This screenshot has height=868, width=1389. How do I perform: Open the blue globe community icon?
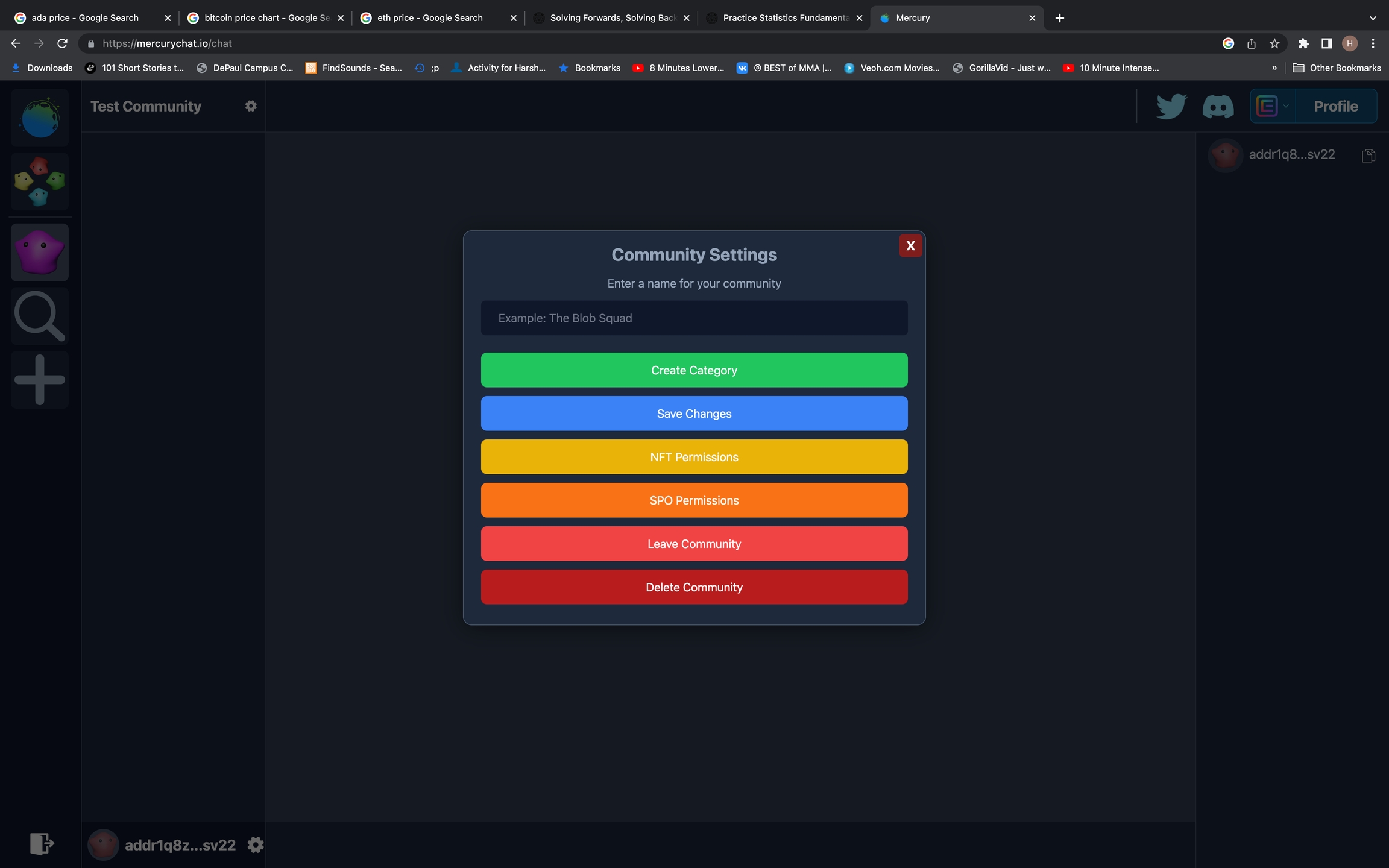(x=40, y=118)
